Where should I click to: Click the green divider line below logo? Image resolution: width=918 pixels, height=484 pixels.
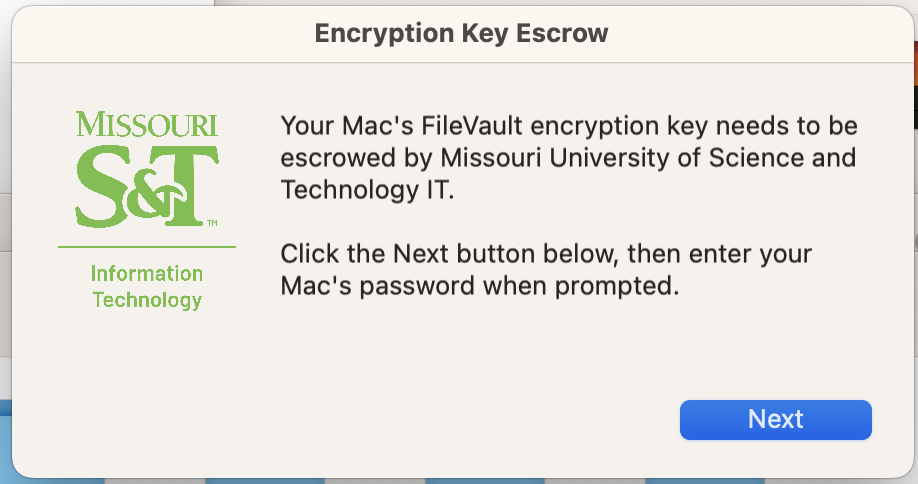(147, 247)
